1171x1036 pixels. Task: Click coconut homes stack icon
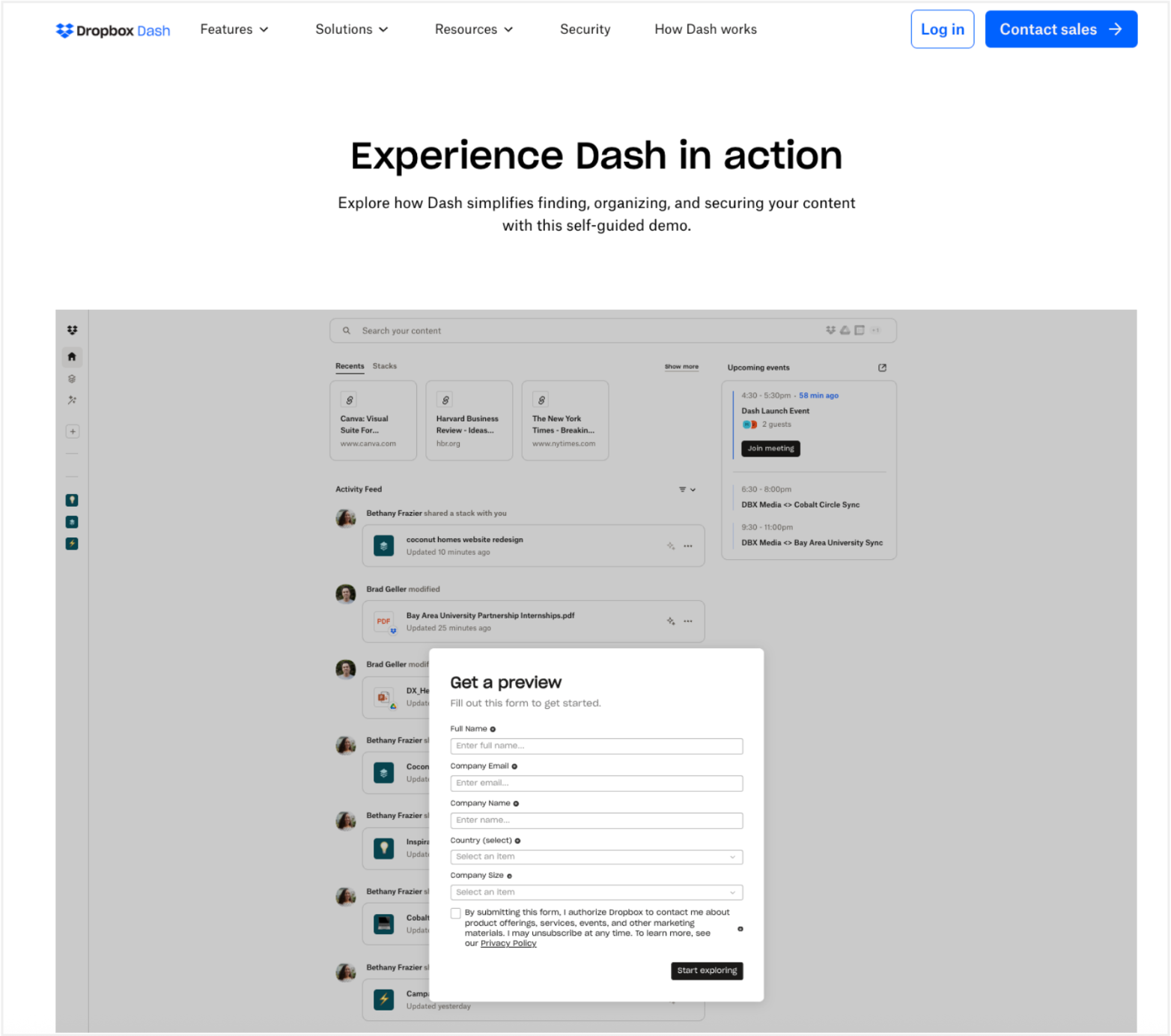[384, 546]
